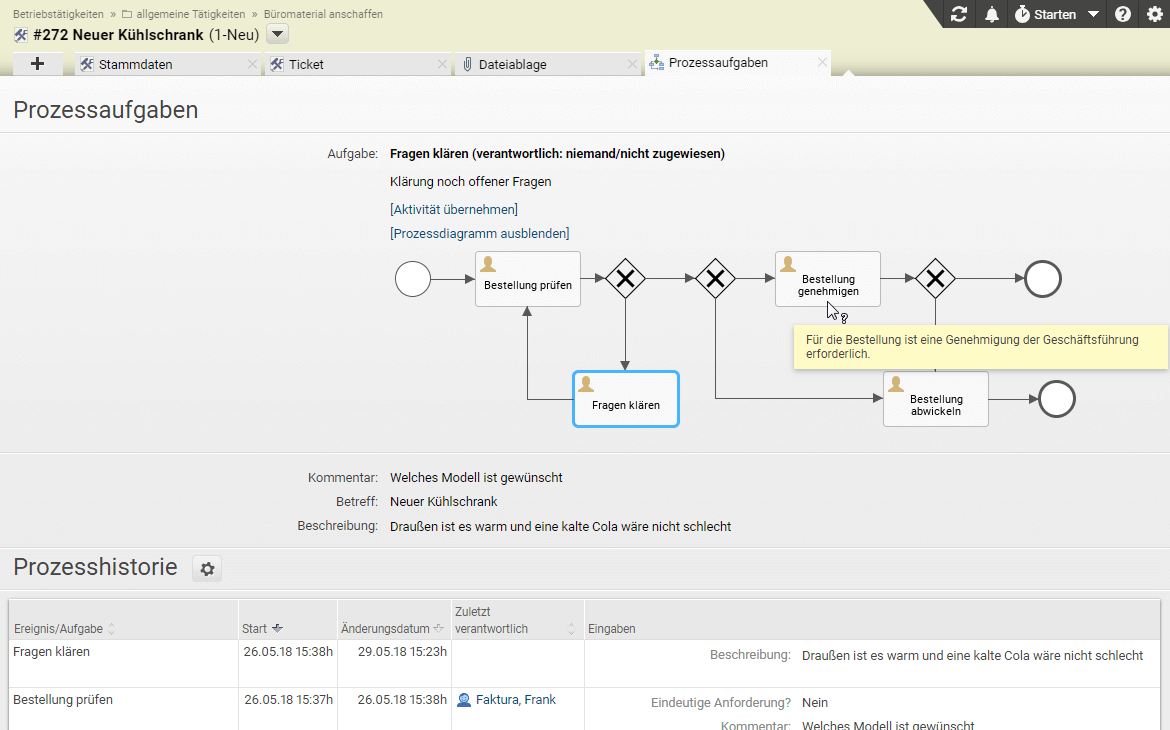Click Büromaterial anschaffen breadcrumb
The height and width of the screenshot is (730, 1170).
tap(323, 14)
